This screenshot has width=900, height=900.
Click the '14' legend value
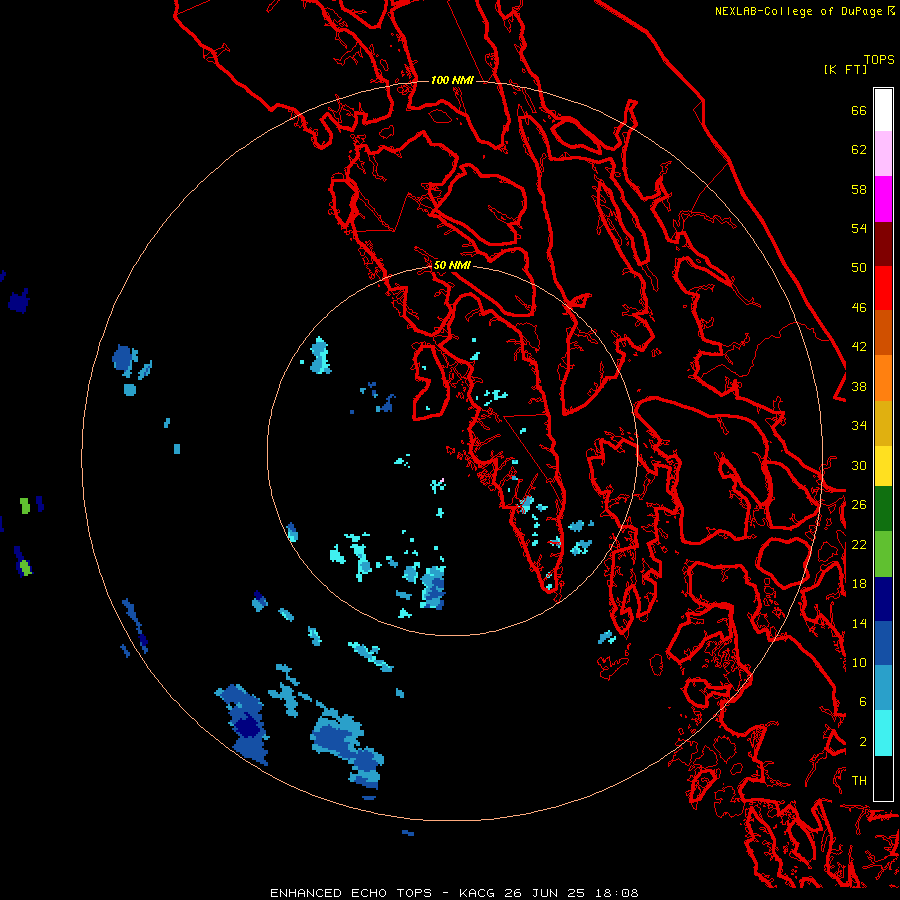click(859, 623)
